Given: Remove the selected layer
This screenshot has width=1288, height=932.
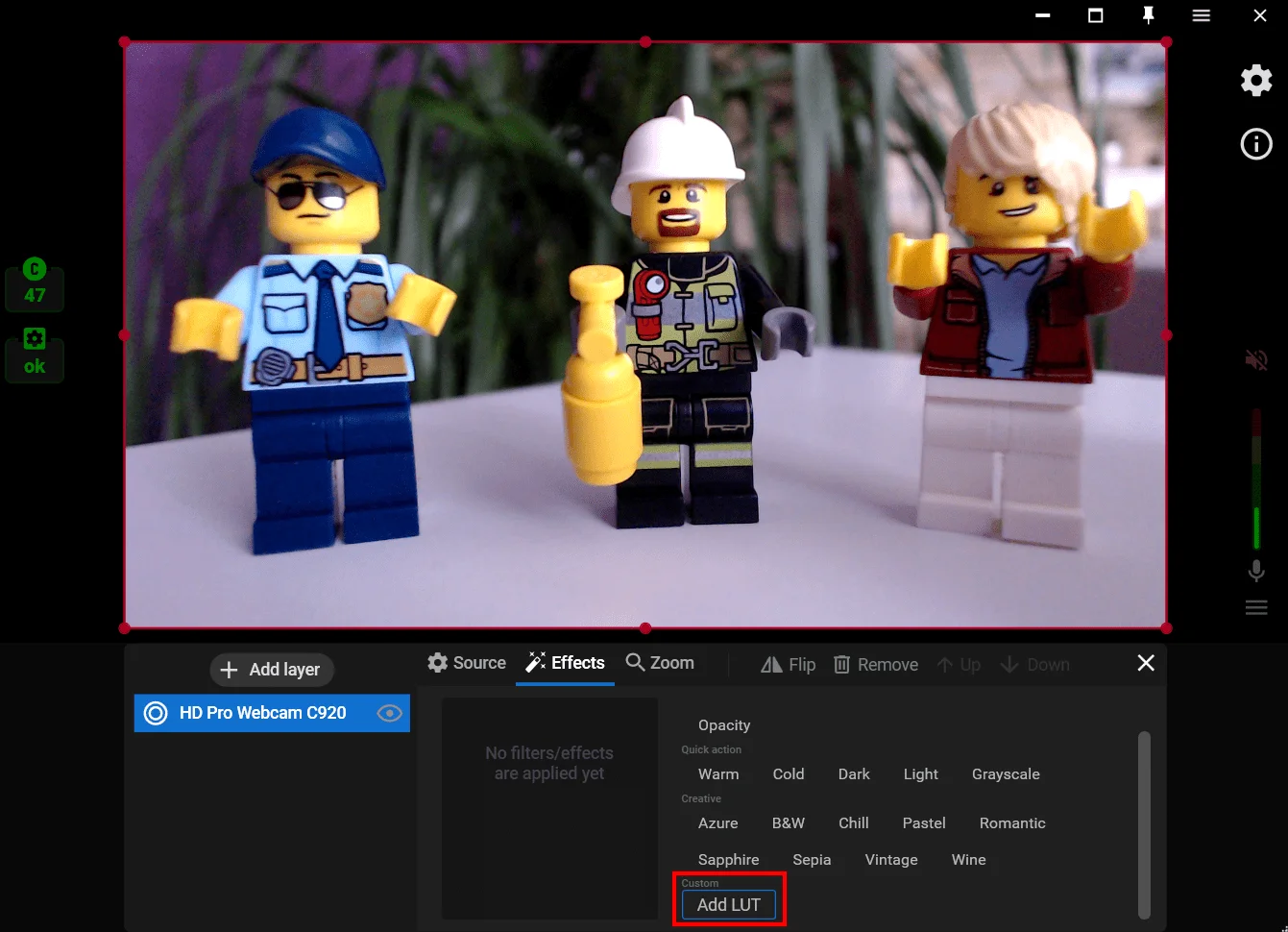Looking at the screenshot, I should (x=876, y=665).
